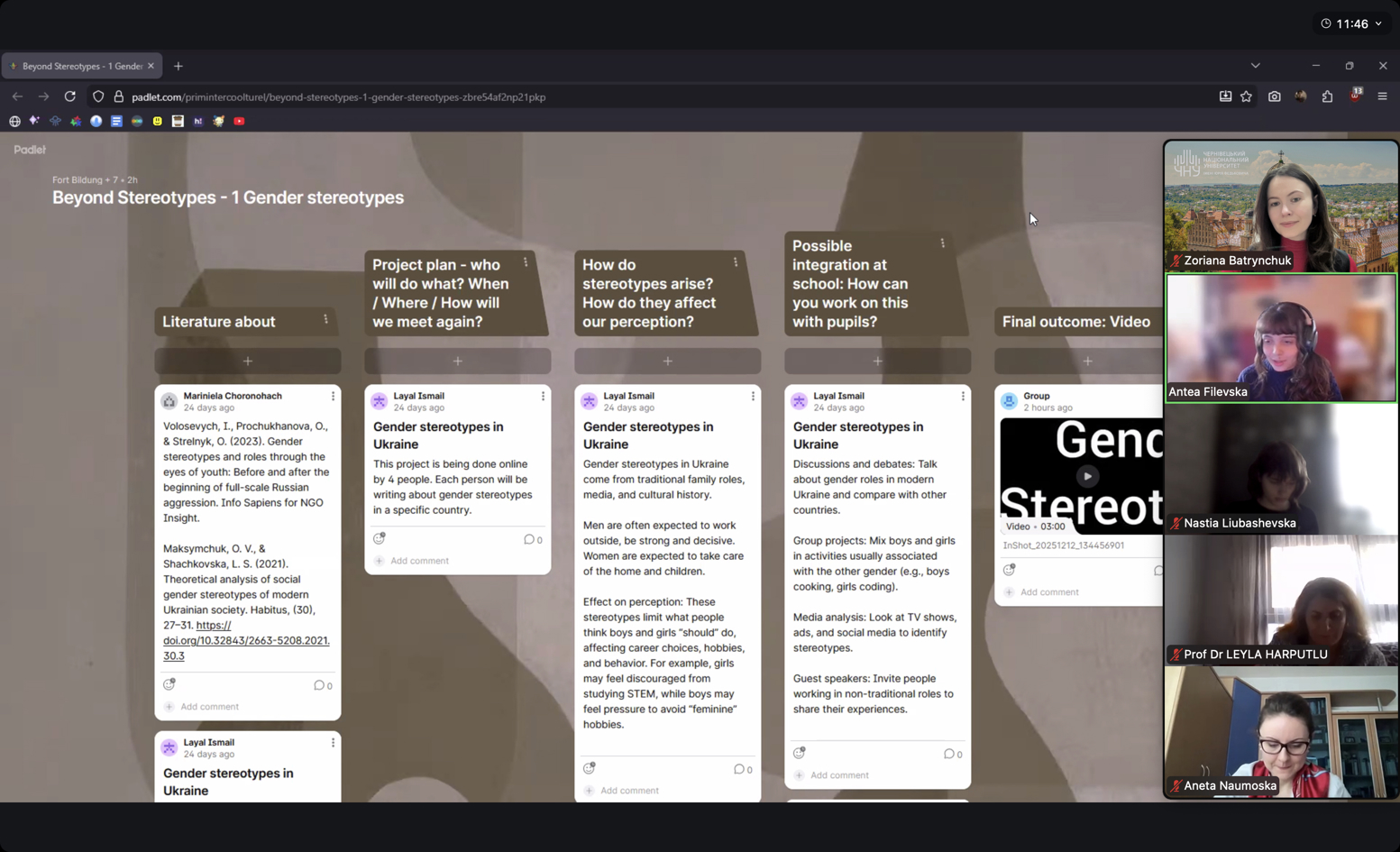React to the How do stereotypes arise post

coord(590,768)
